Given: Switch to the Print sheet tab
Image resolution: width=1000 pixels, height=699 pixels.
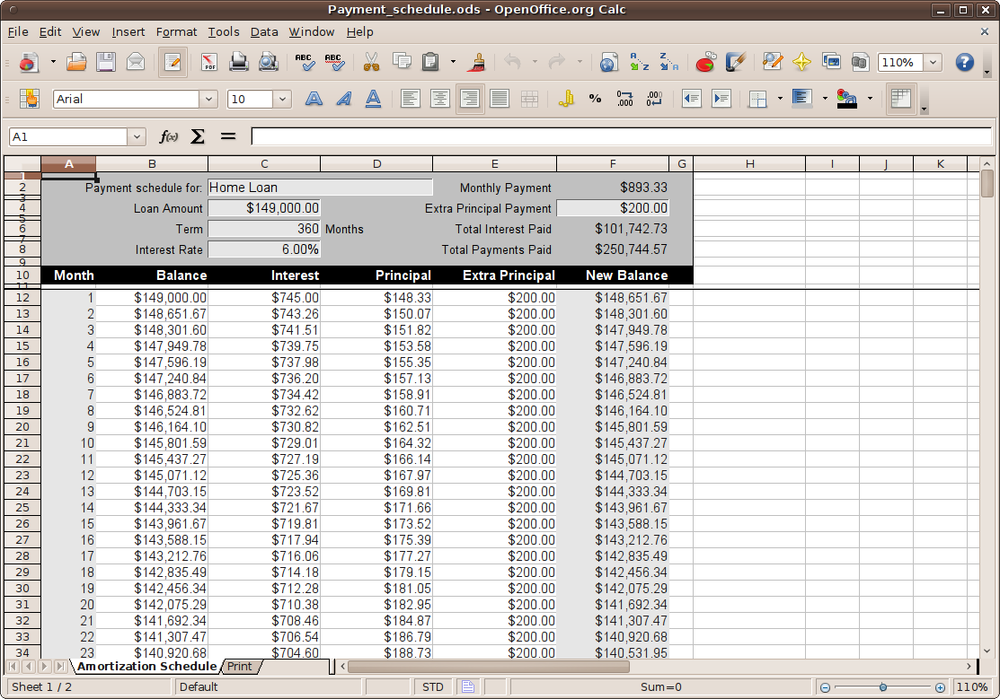Looking at the screenshot, I should tap(239, 666).
